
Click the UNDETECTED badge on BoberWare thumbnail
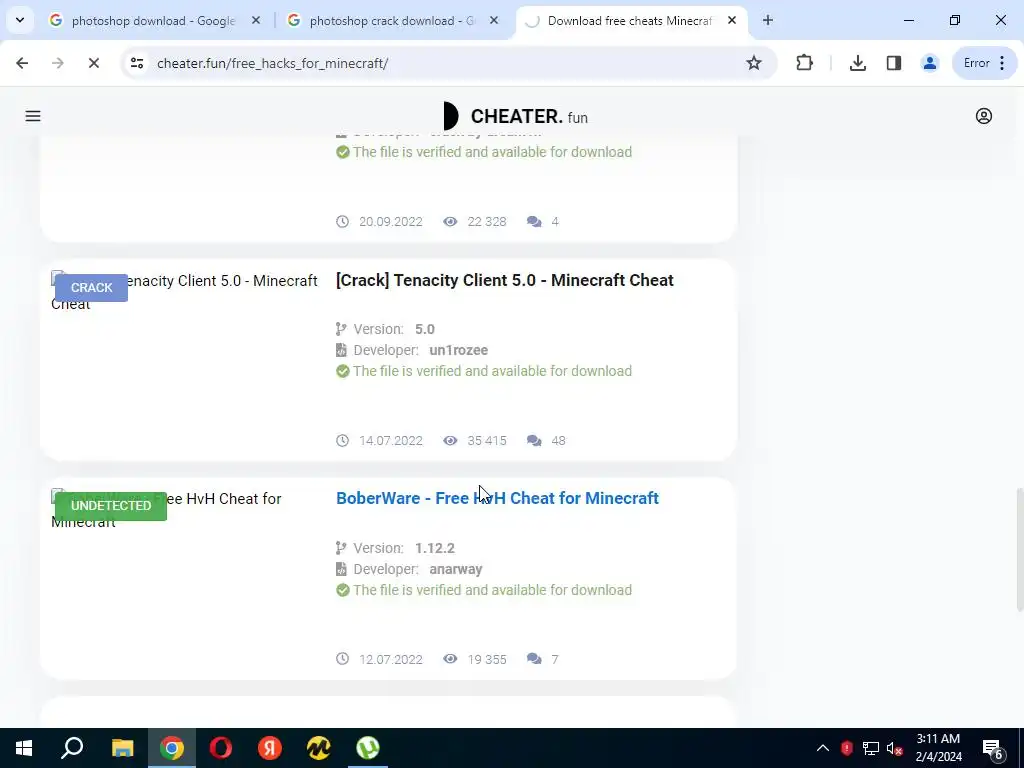click(x=111, y=506)
